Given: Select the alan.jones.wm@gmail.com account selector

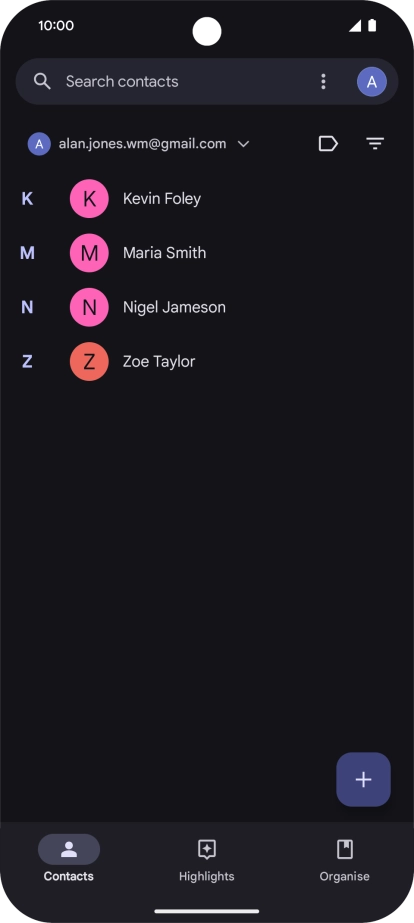Looking at the screenshot, I should [139, 144].
